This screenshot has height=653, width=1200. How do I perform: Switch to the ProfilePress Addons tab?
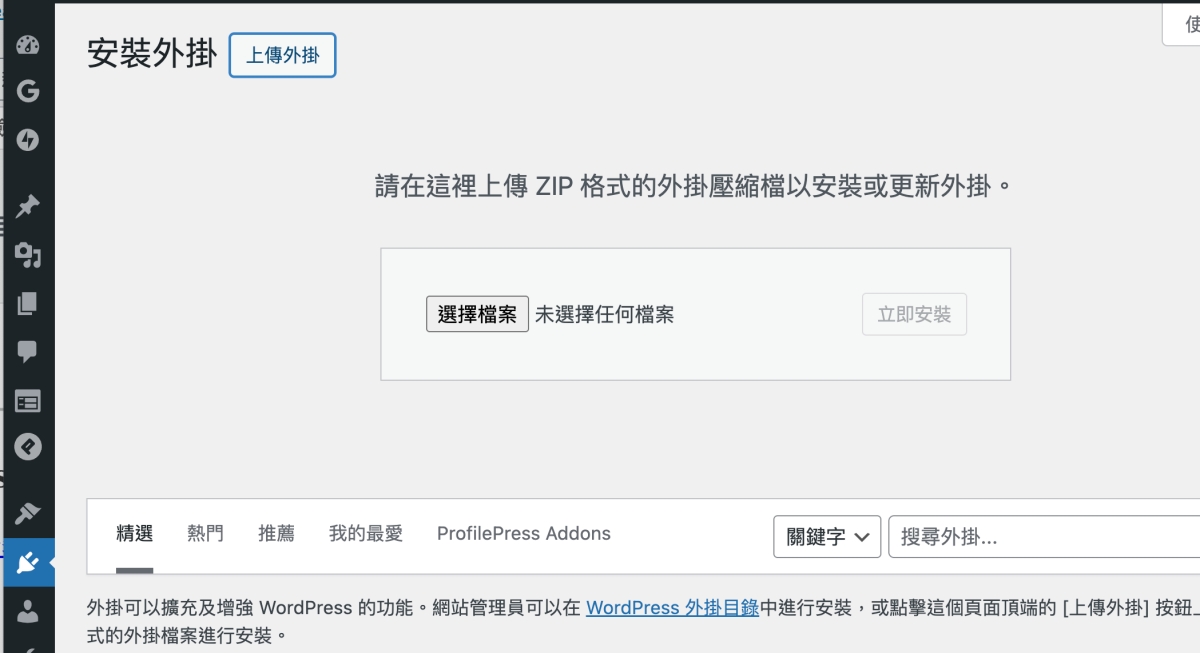coord(524,534)
